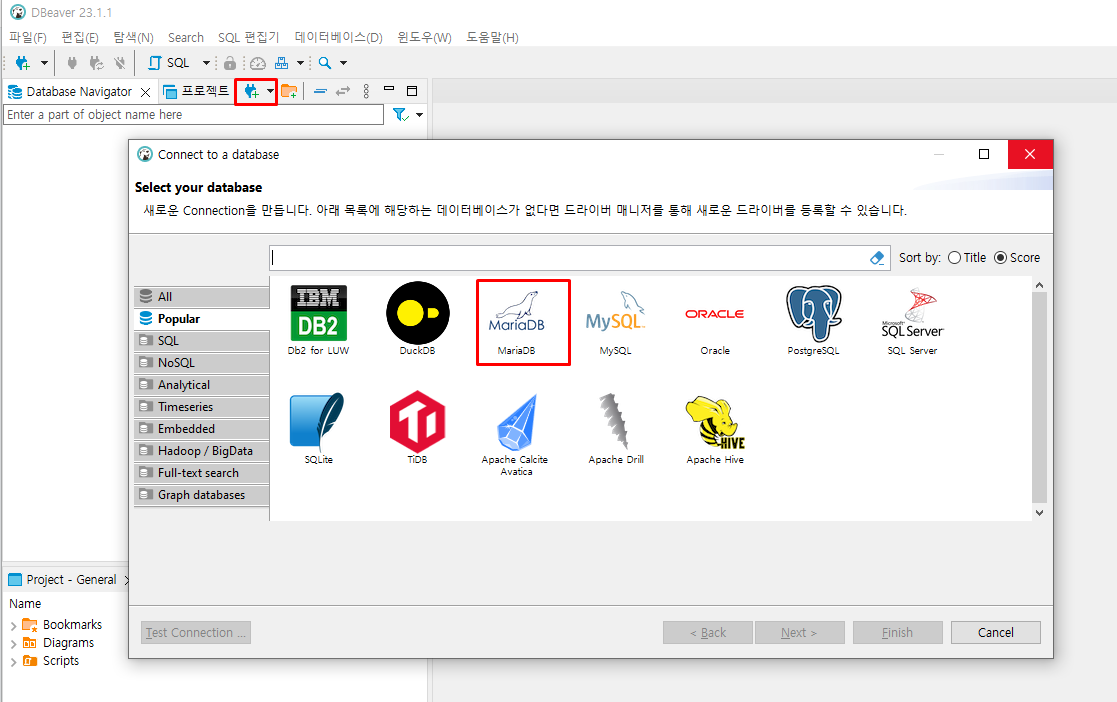
Task: Open the SQL 편집기 menu
Action: click(249, 37)
